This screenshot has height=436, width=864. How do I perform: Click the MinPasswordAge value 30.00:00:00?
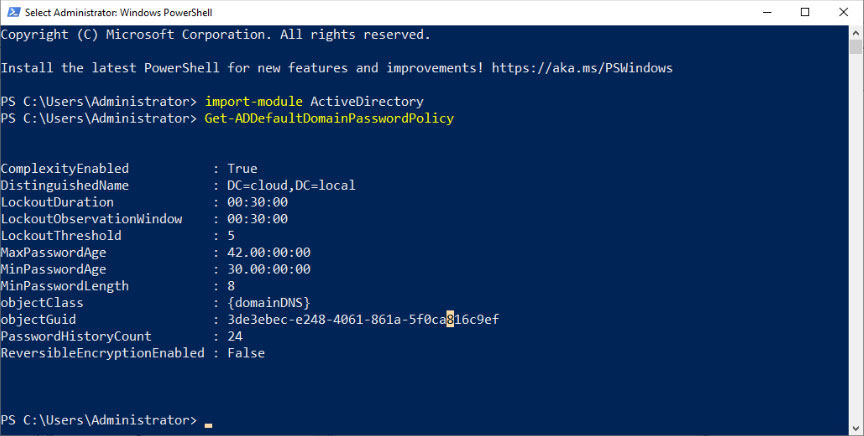(x=269, y=270)
